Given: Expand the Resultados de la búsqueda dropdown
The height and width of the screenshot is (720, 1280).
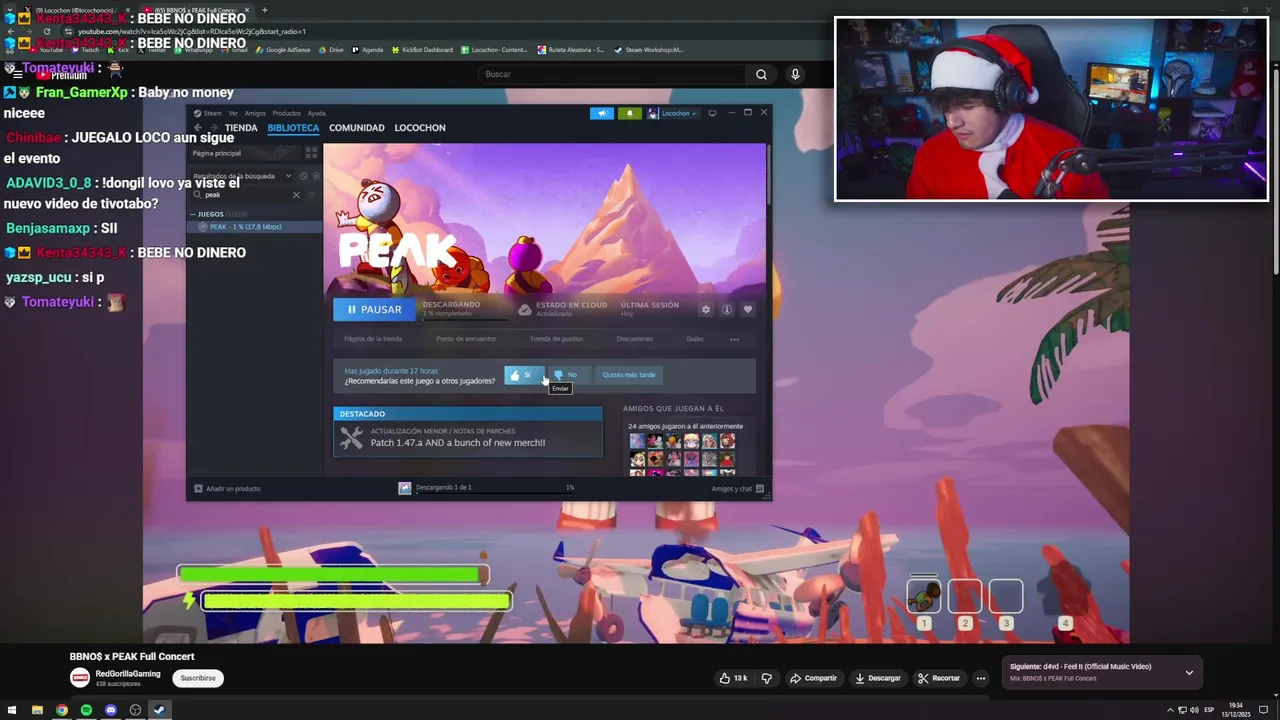Looking at the screenshot, I should (x=241, y=176).
